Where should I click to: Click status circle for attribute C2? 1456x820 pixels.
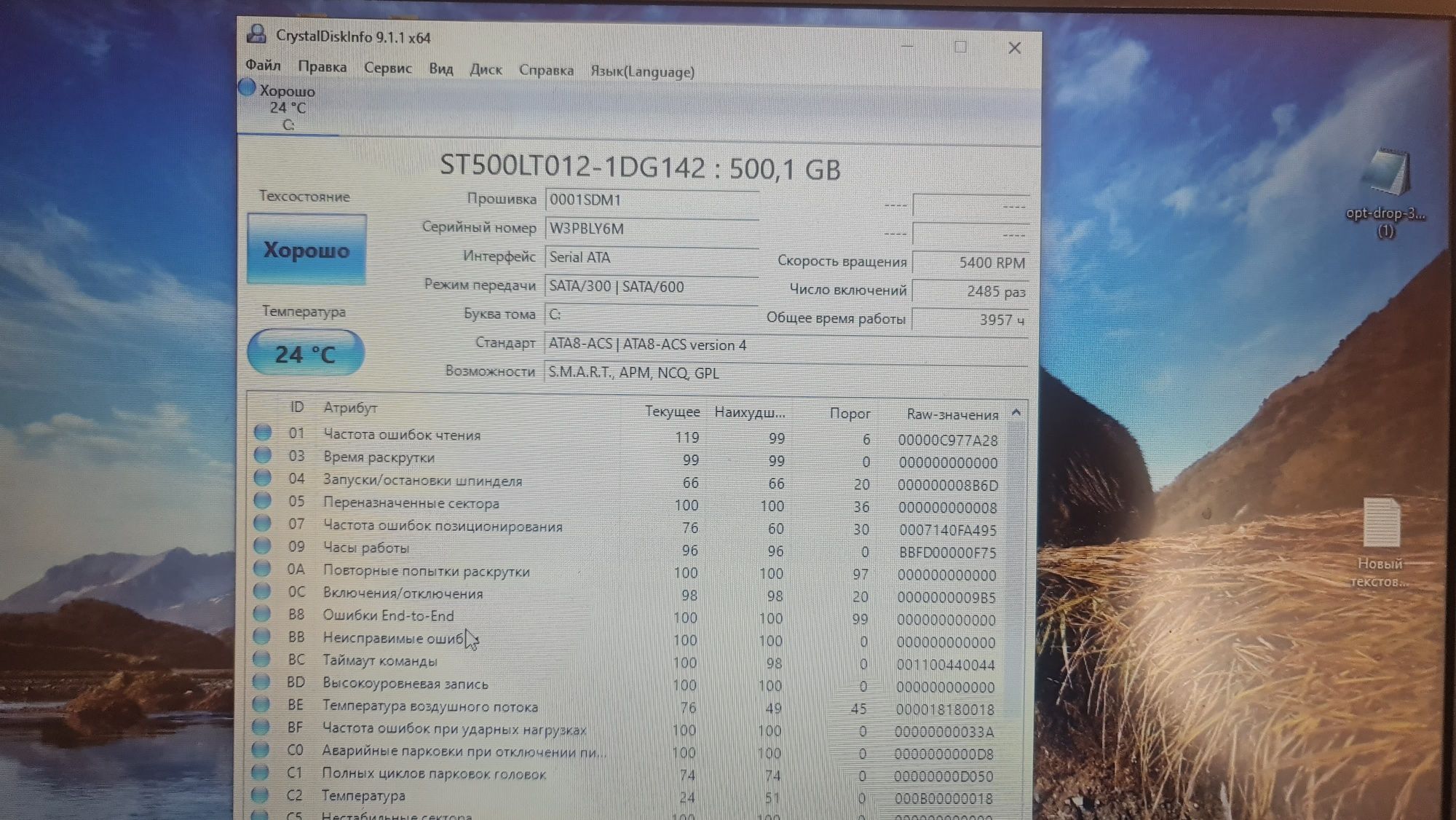(260, 795)
